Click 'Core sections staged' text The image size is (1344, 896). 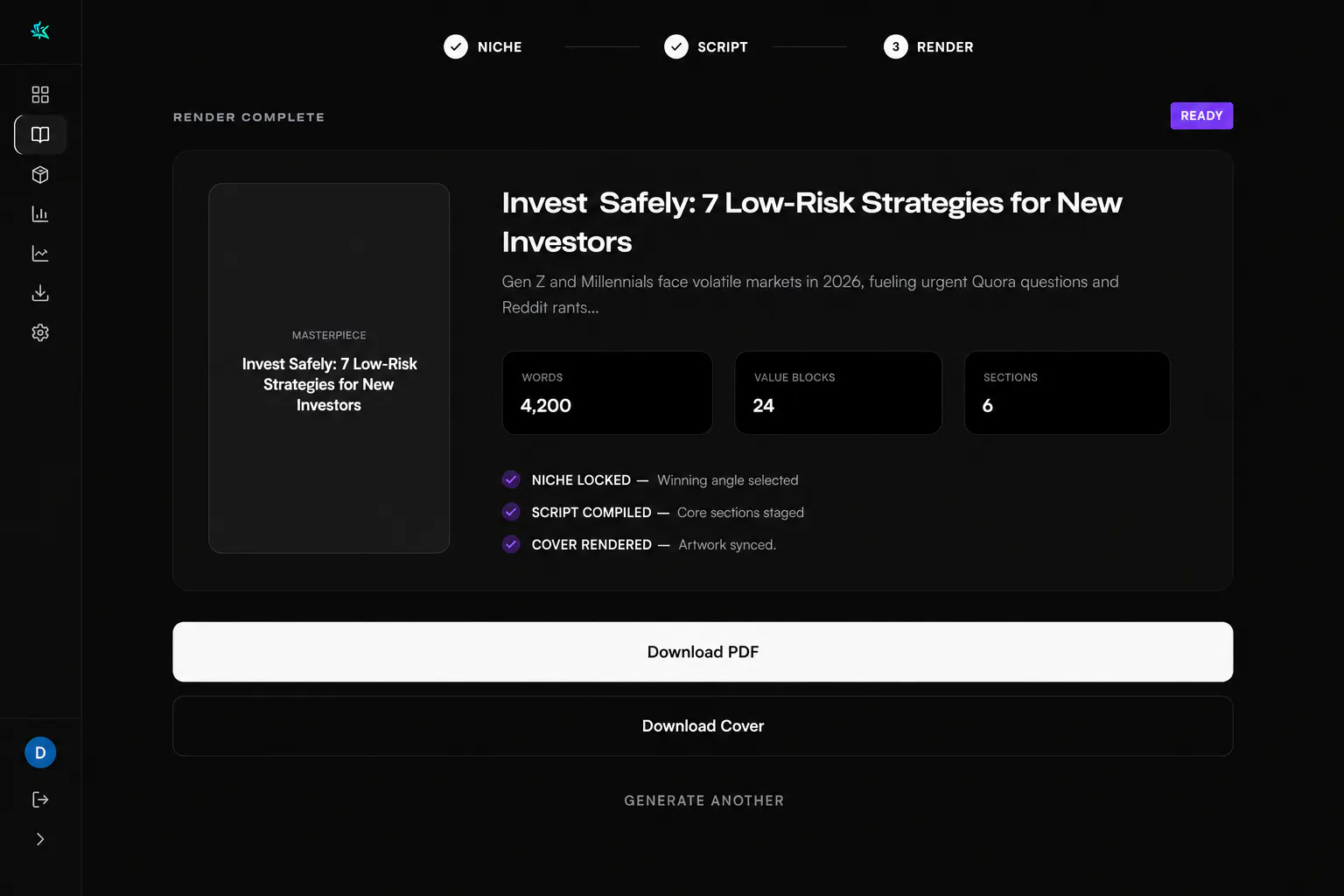pyautogui.click(x=740, y=513)
